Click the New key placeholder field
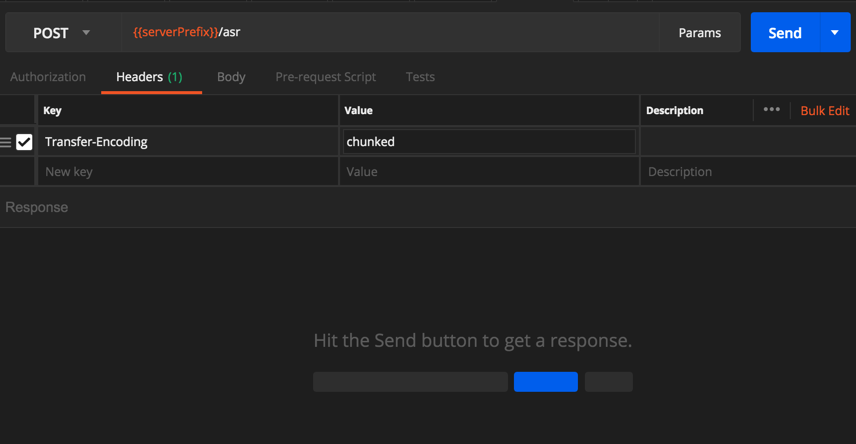 click(x=186, y=172)
